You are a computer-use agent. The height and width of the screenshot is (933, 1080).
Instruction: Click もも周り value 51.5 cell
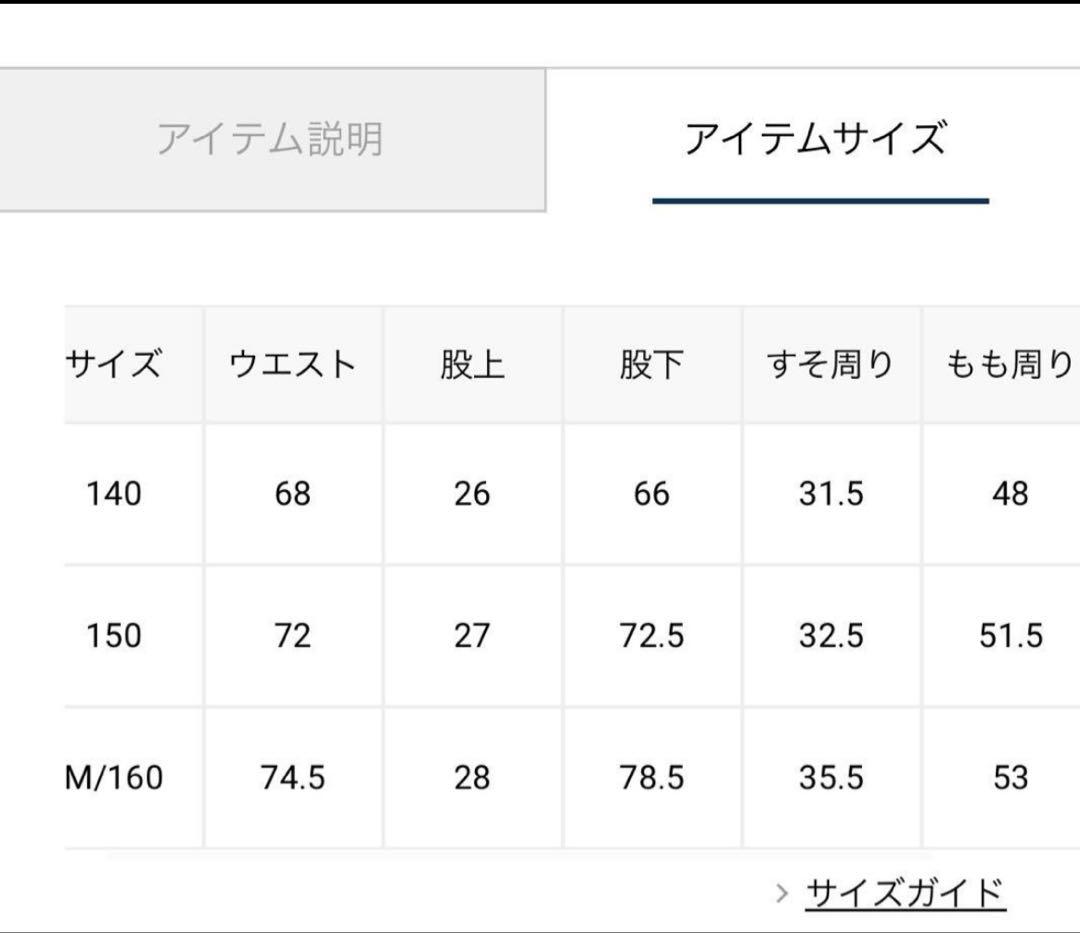(1010, 636)
